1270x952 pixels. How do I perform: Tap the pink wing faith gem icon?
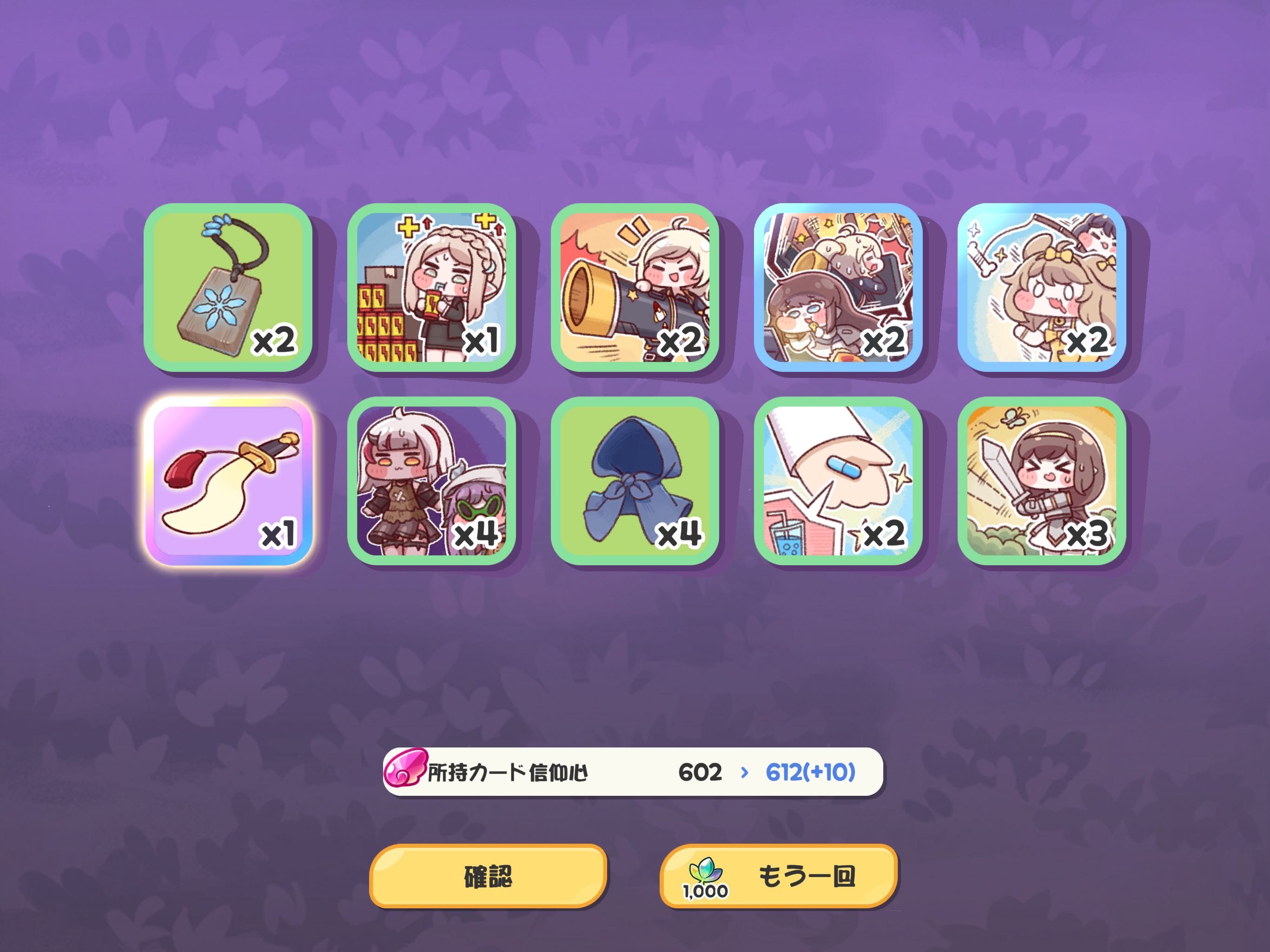tap(405, 767)
